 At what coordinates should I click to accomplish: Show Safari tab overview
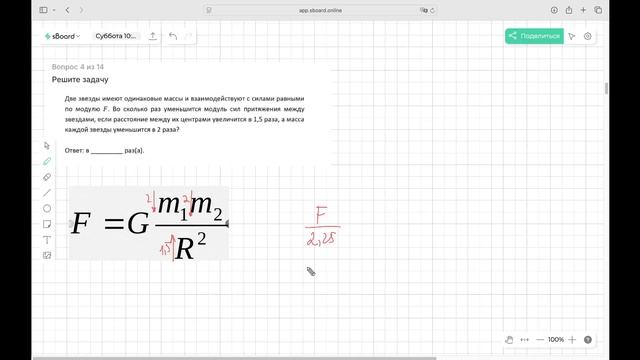point(598,10)
